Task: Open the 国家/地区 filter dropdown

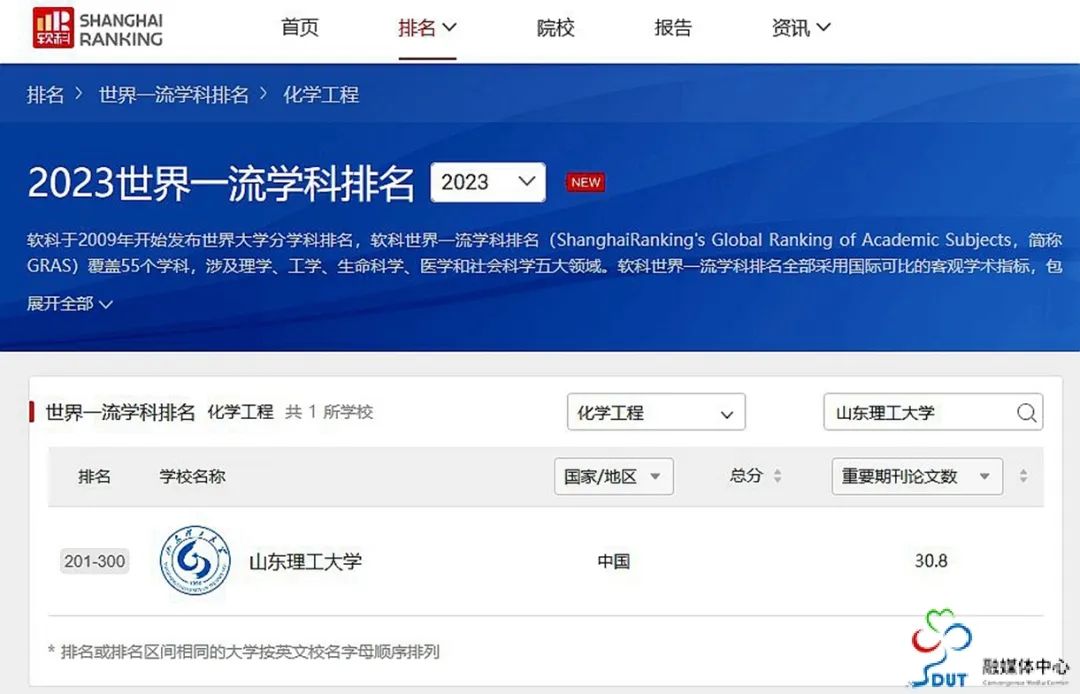Action: pos(613,476)
